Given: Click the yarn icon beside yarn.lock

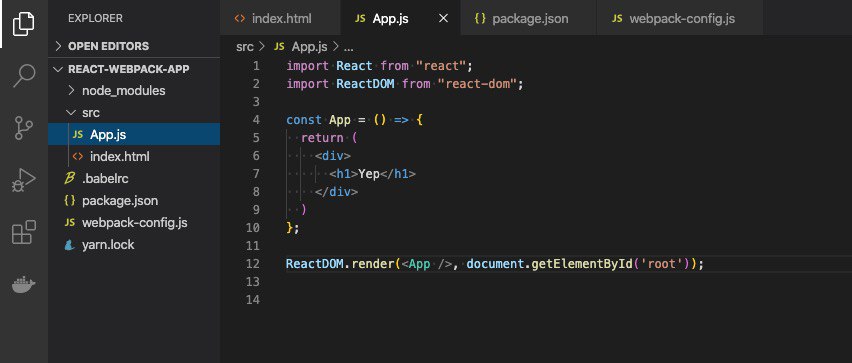Looking at the screenshot, I should tap(70, 245).
